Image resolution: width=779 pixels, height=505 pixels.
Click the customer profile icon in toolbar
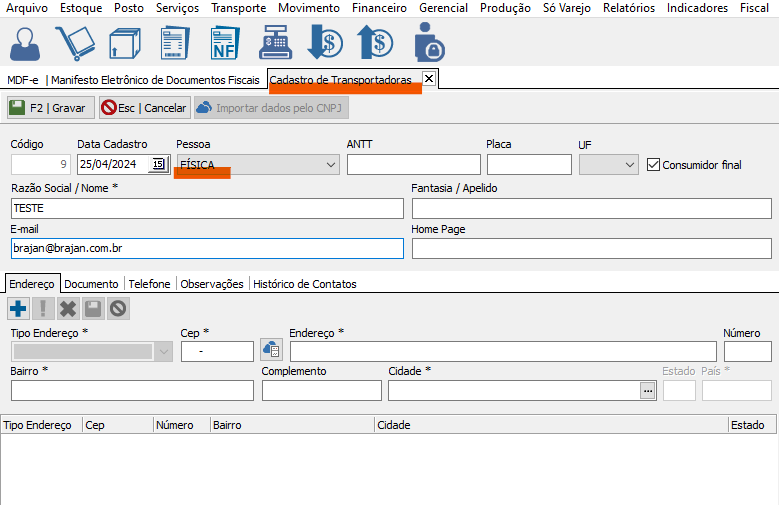pos(26,43)
